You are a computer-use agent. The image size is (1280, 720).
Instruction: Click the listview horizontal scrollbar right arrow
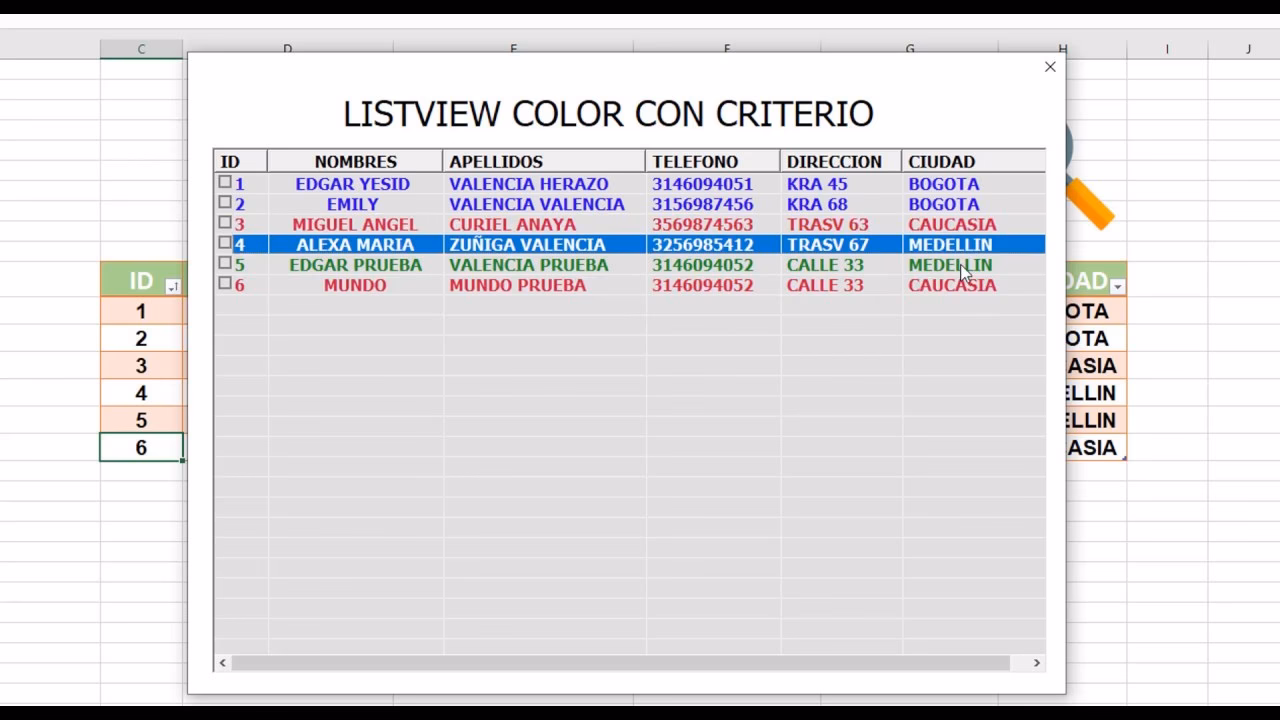(1036, 662)
